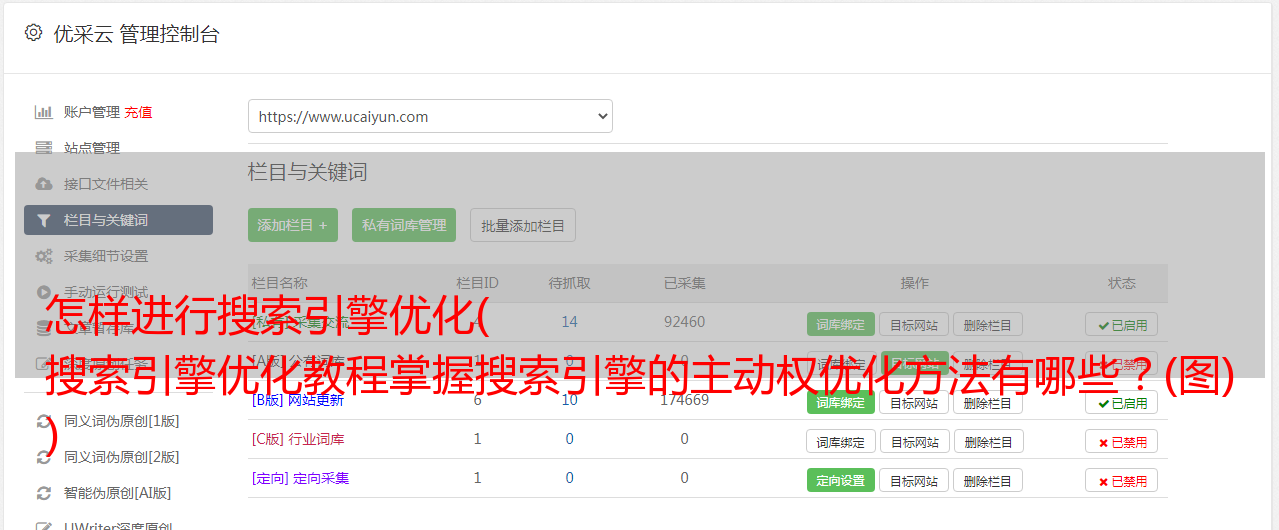Image resolution: width=1279 pixels, height=530 pixels.
Task: Click 删除栏目 for 定向采集
Action: tap(988, 480)
